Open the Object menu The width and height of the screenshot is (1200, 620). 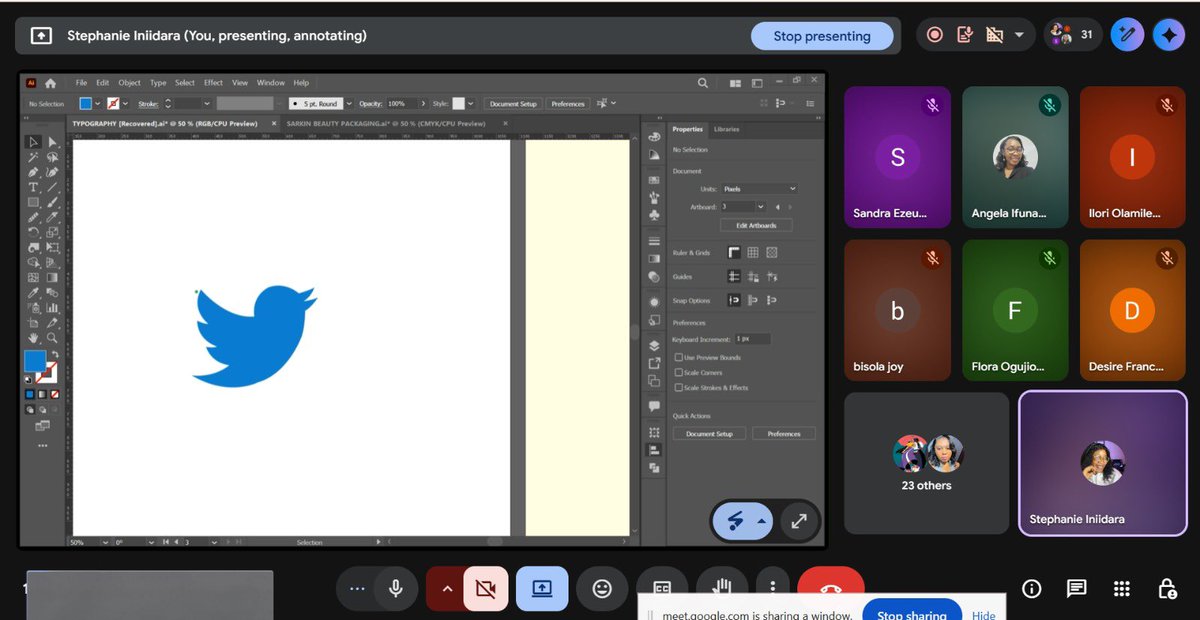coord(130,83)
